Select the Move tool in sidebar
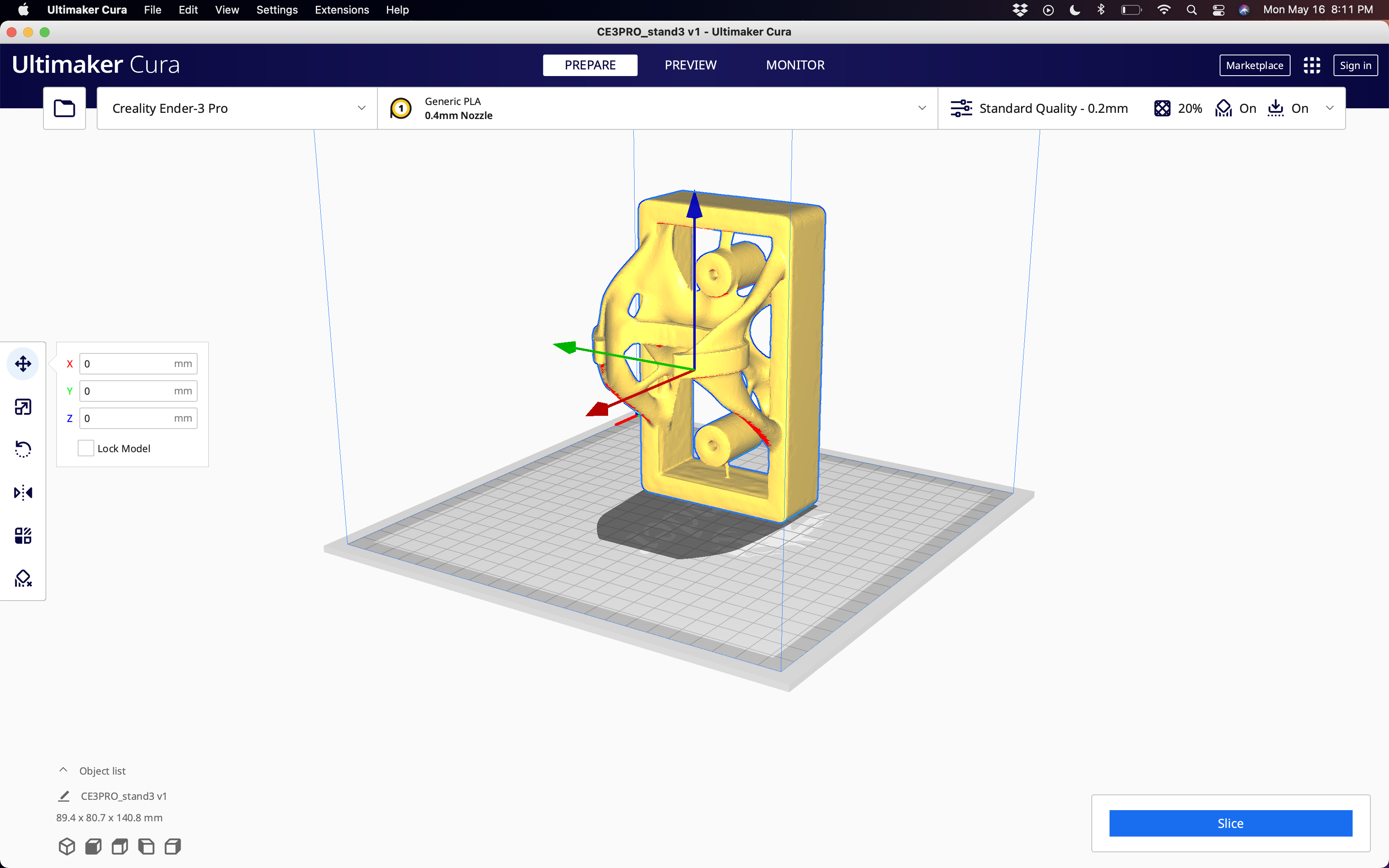Viewport: 1389px width, 868px height. tap(23, 363)
